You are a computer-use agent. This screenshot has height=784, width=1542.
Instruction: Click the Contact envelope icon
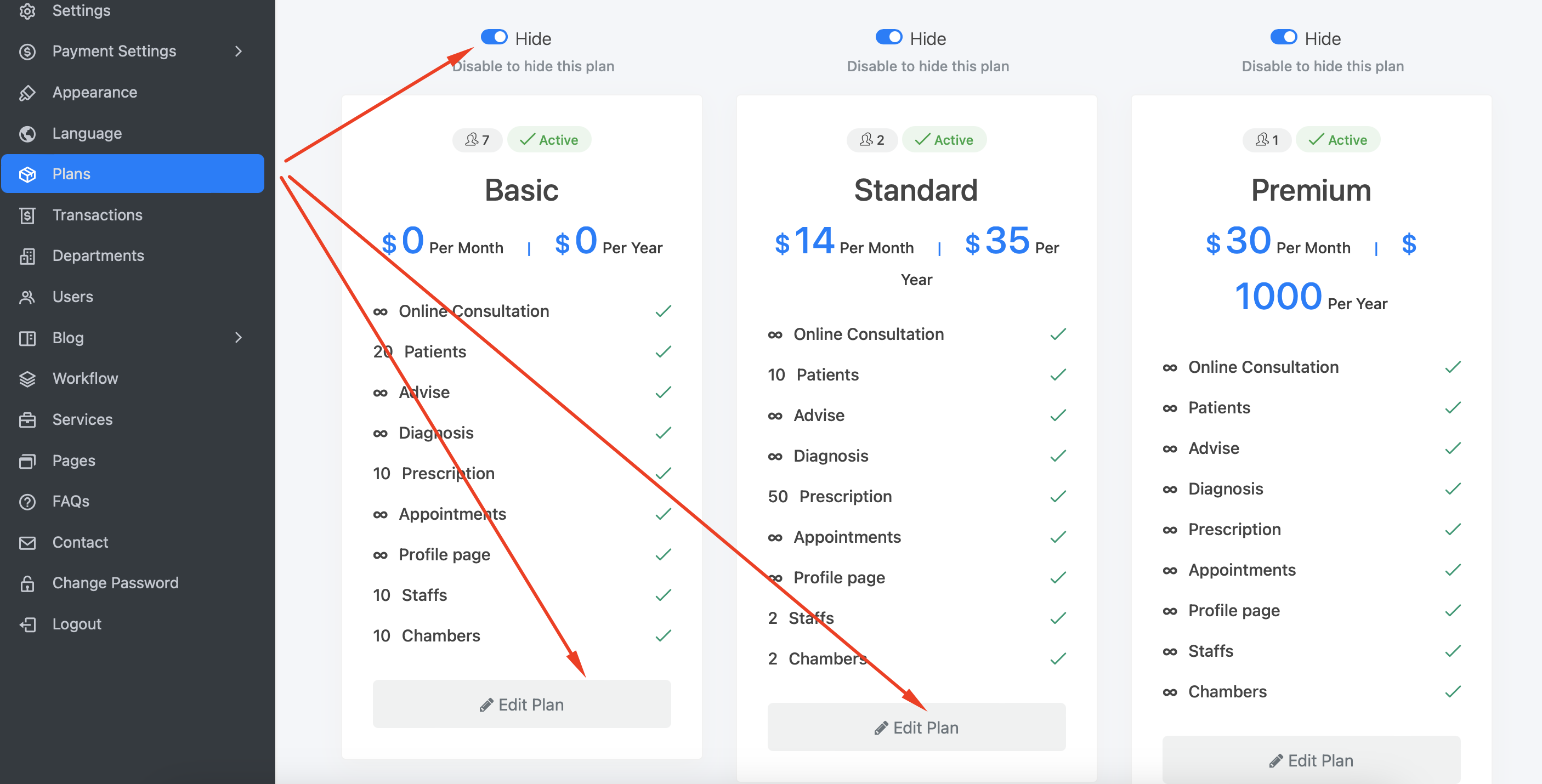click(27, 542)
